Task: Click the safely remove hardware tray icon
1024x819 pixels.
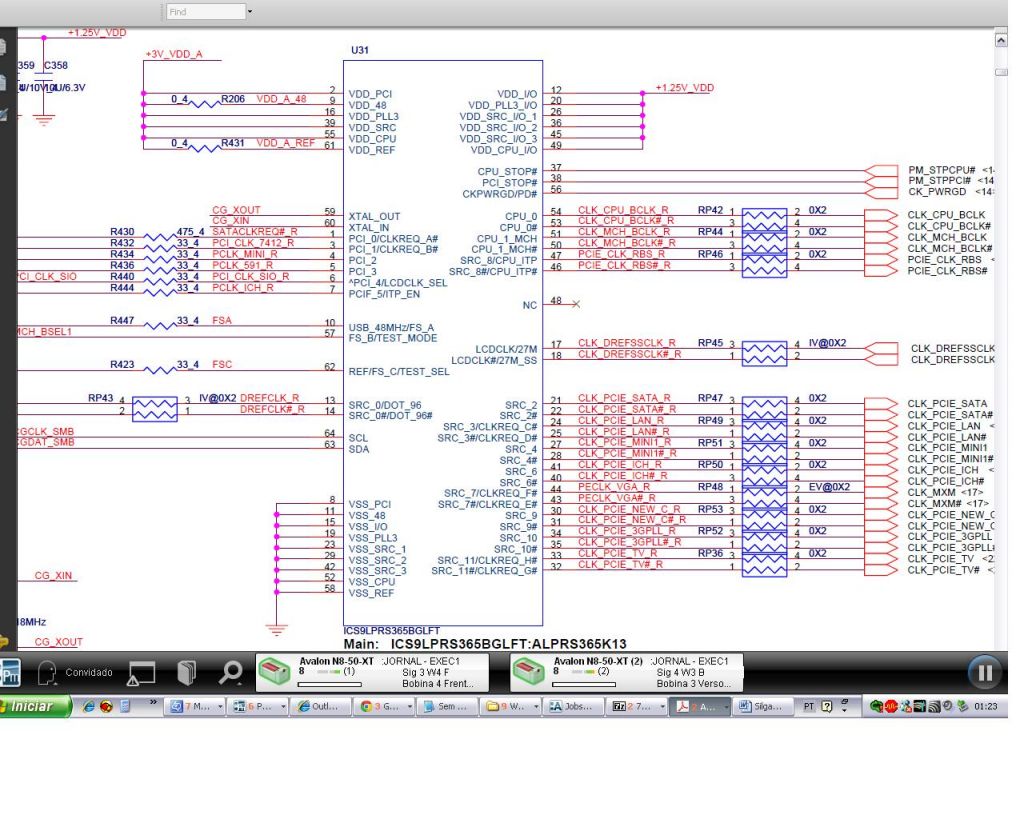Action: click(962, 707)
